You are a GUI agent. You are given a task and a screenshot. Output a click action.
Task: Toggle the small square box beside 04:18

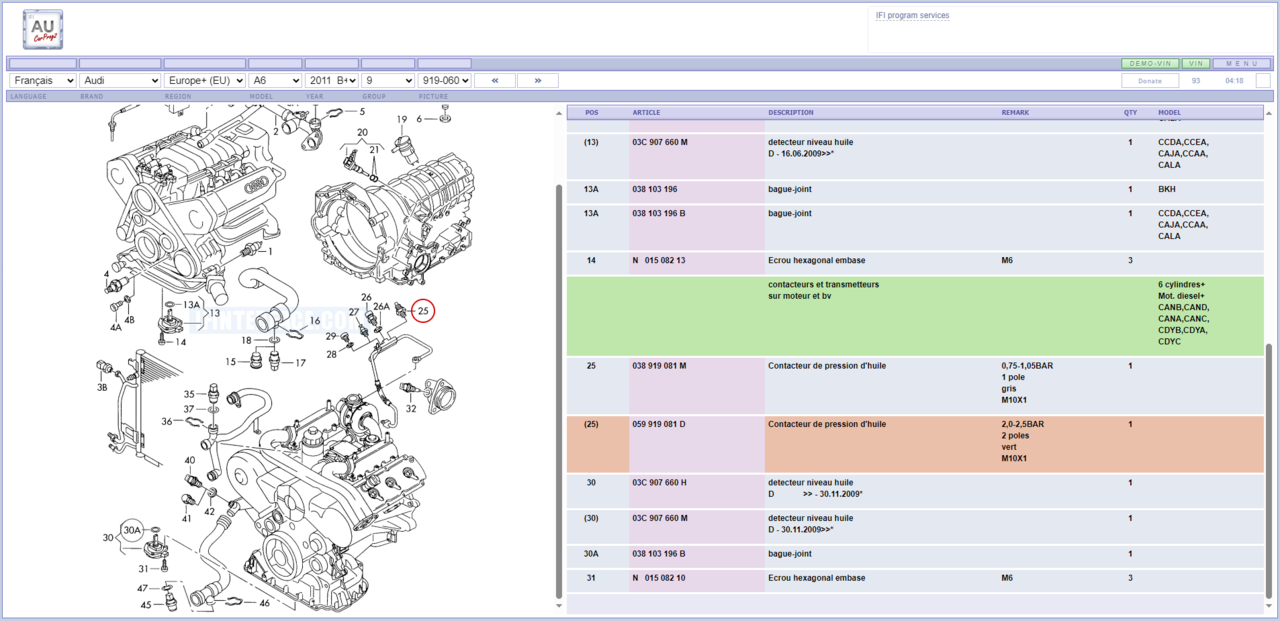1262,80
